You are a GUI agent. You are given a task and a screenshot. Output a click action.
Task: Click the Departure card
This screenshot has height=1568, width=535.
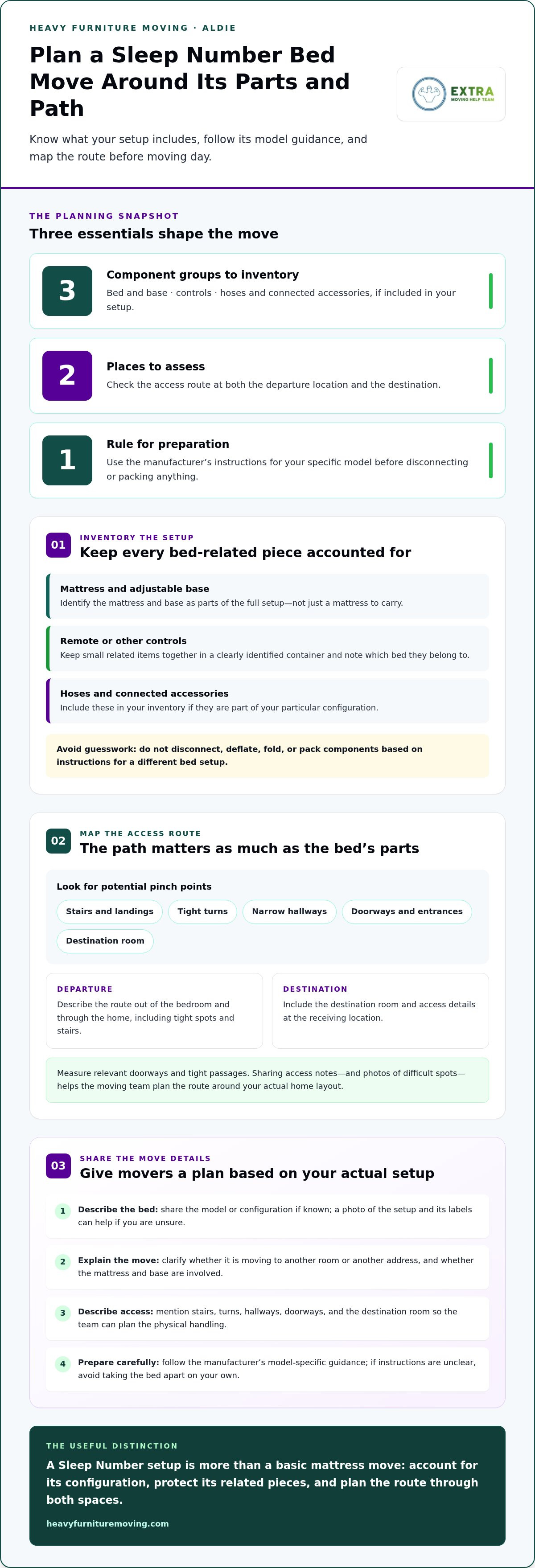155,1010
